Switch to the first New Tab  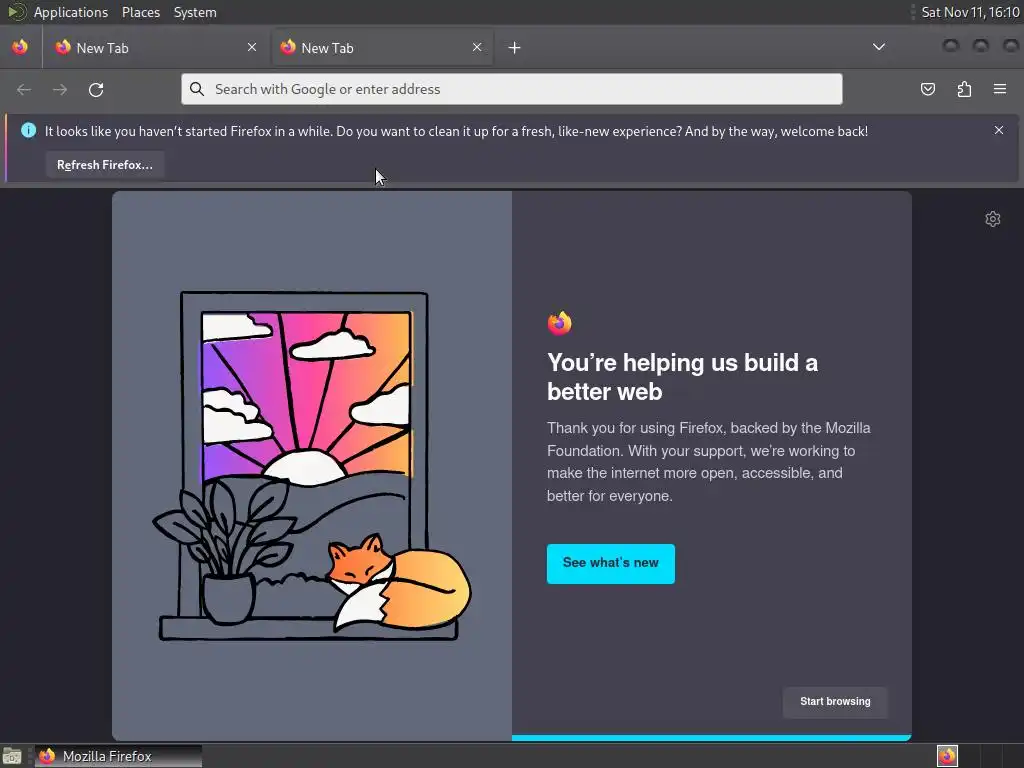(x=157, y=48)
